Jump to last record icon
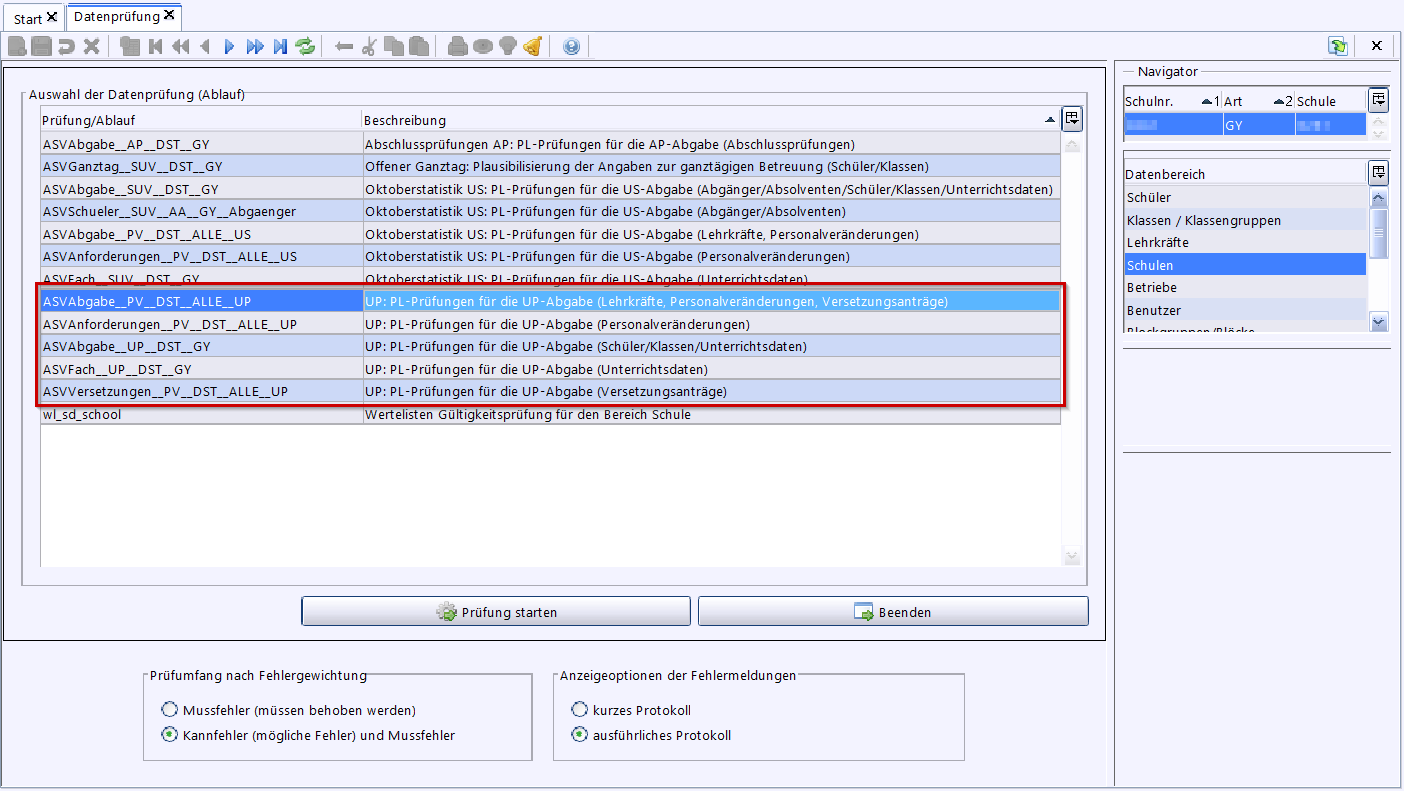Viewport: 1405px width, 791px height. click(x=280, y=46)
